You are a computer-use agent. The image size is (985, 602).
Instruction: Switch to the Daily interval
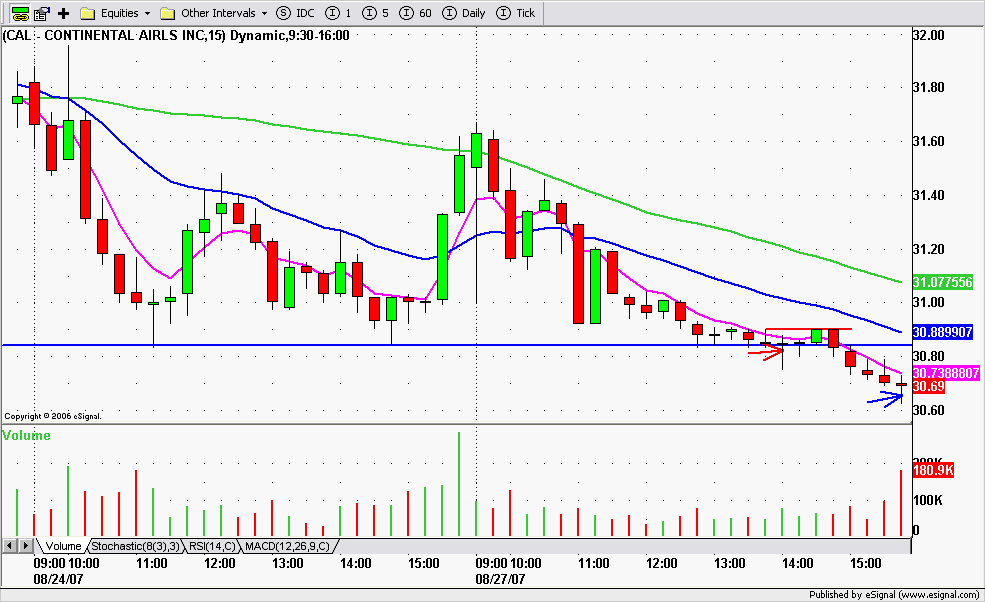[x=464, y=13]
